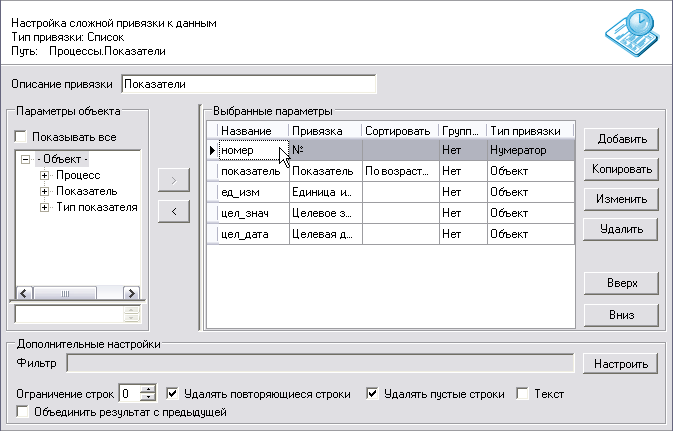673x431 pixels.
Task: Toggle the Показывать все checkbox
Action: click(x=21, y=137)
